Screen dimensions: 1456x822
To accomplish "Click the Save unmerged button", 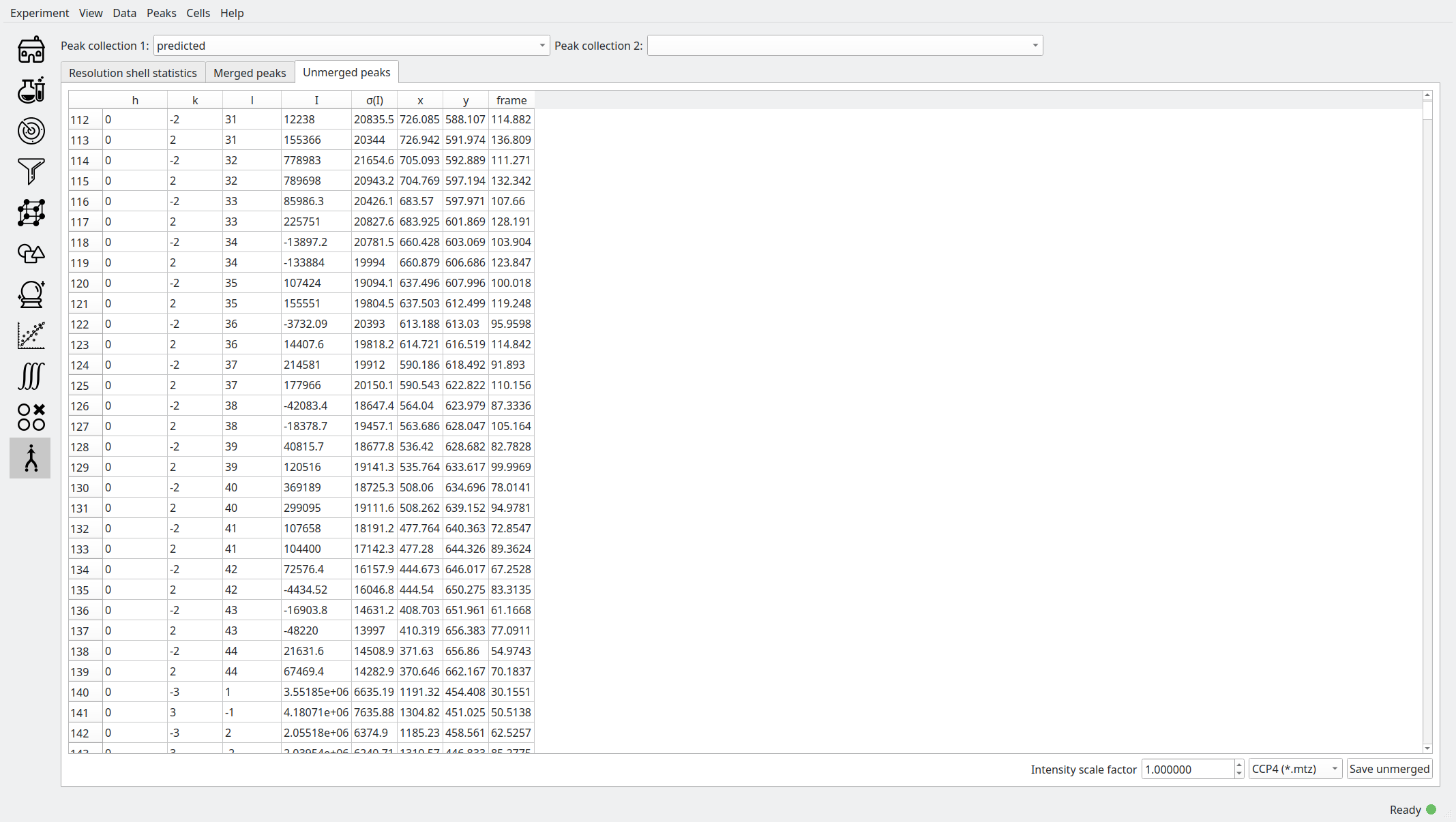I will (x=1388, y=769).
